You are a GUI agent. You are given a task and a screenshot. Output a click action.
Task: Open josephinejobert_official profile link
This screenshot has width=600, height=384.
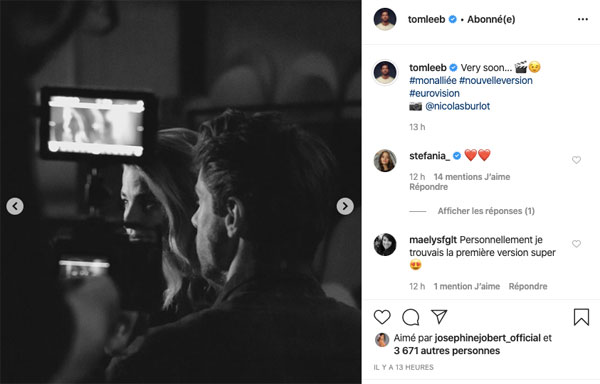pyautogui.click(x=488, y=338)
